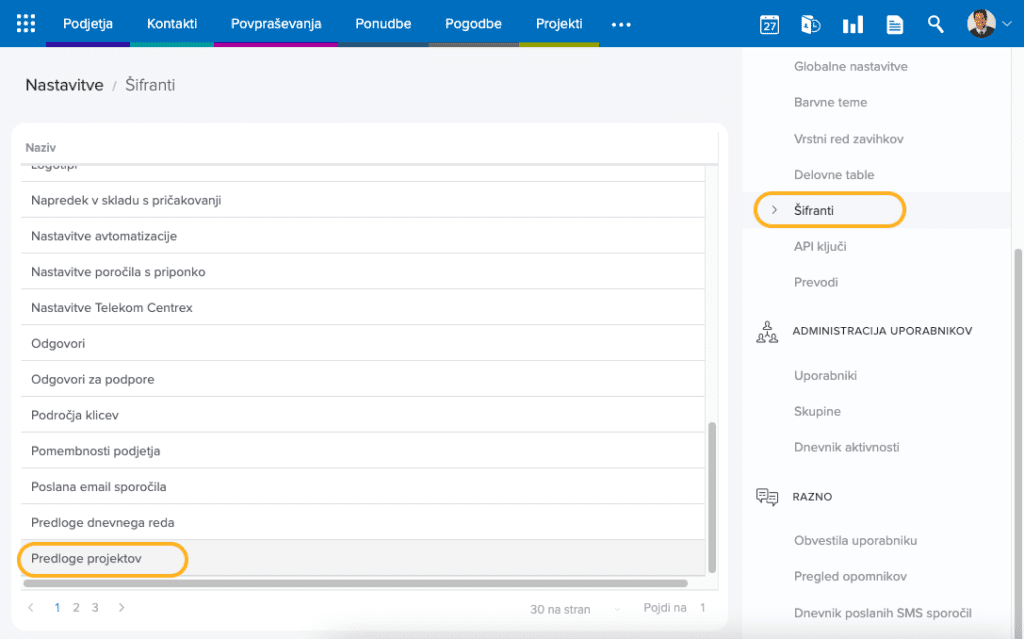The width and height of the screenshot is (1024, 639).
Task: Click the user profile avatar
Action: [981, 24]
